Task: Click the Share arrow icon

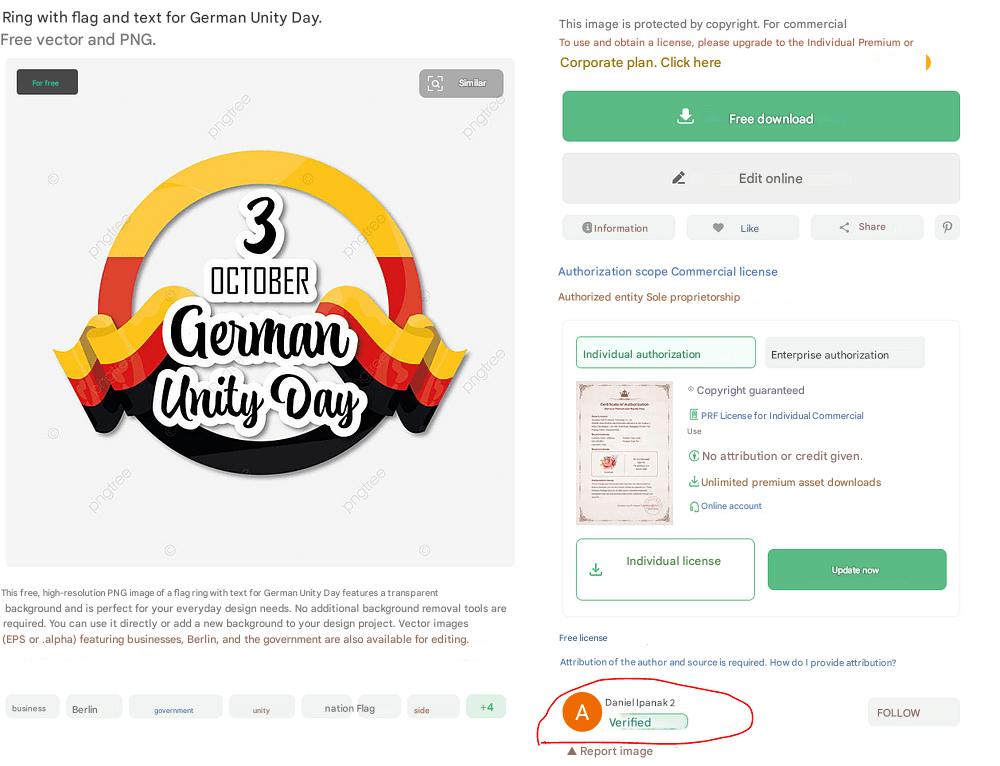Action: point(845,228)
